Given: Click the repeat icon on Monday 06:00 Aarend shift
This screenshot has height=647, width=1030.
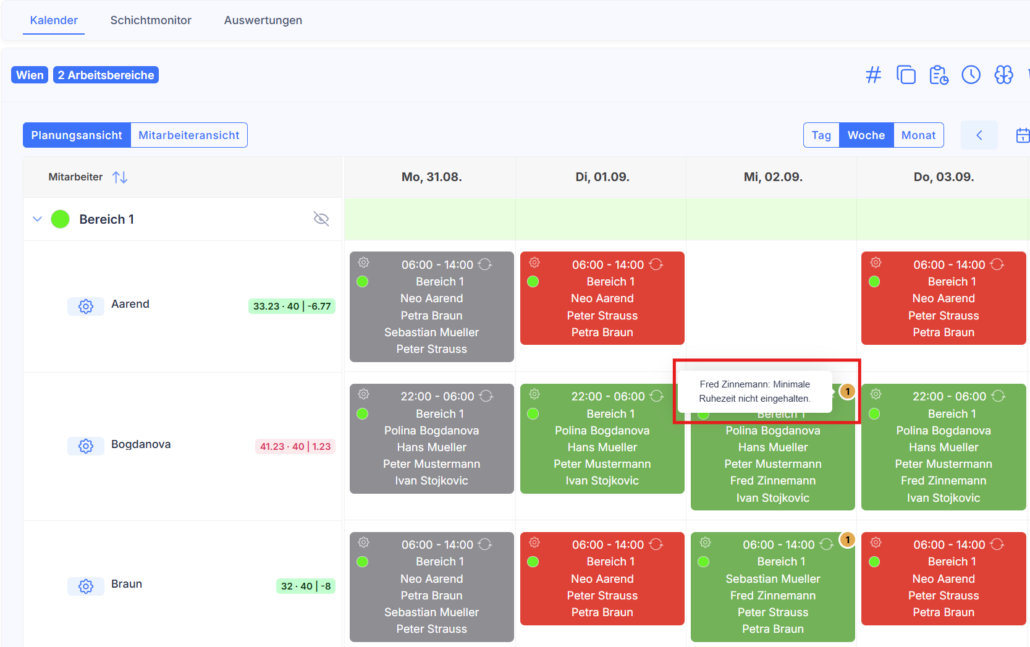Looking at the screenshot, I should pos(485,264).
